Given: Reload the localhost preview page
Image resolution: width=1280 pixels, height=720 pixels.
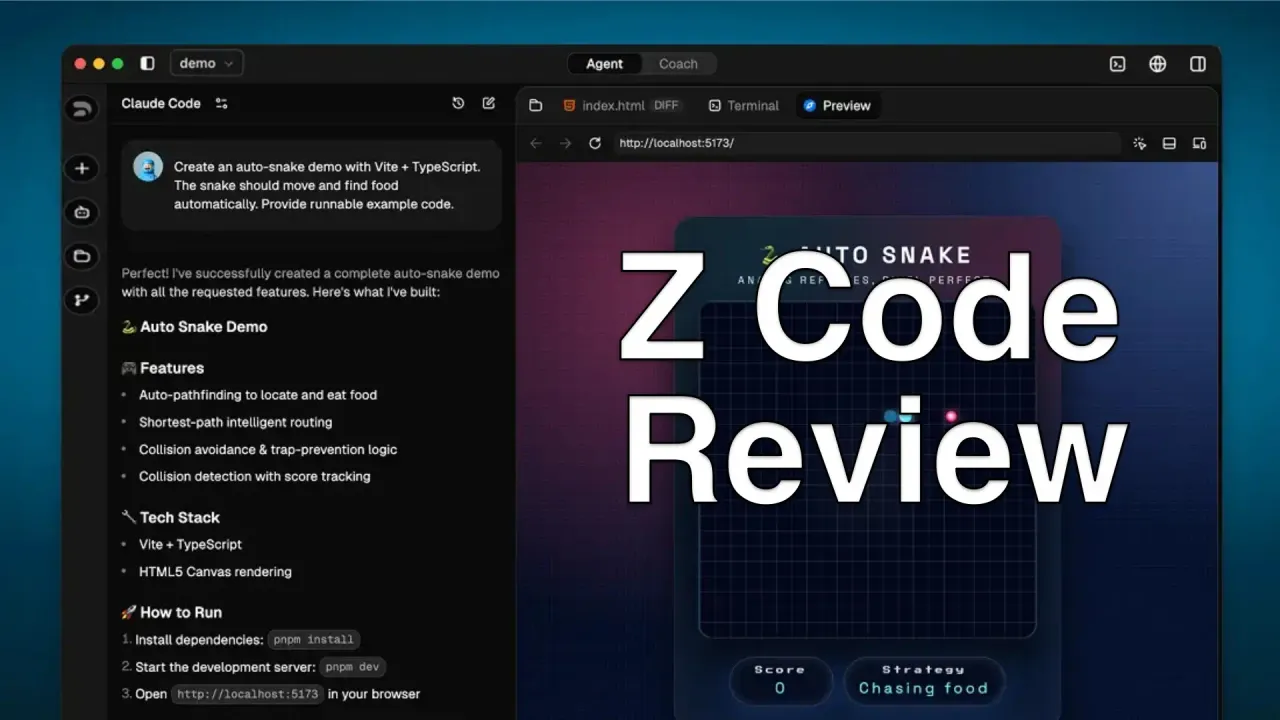Looking at the screenshot, I should pyautogui.click(x=594, y=143).
